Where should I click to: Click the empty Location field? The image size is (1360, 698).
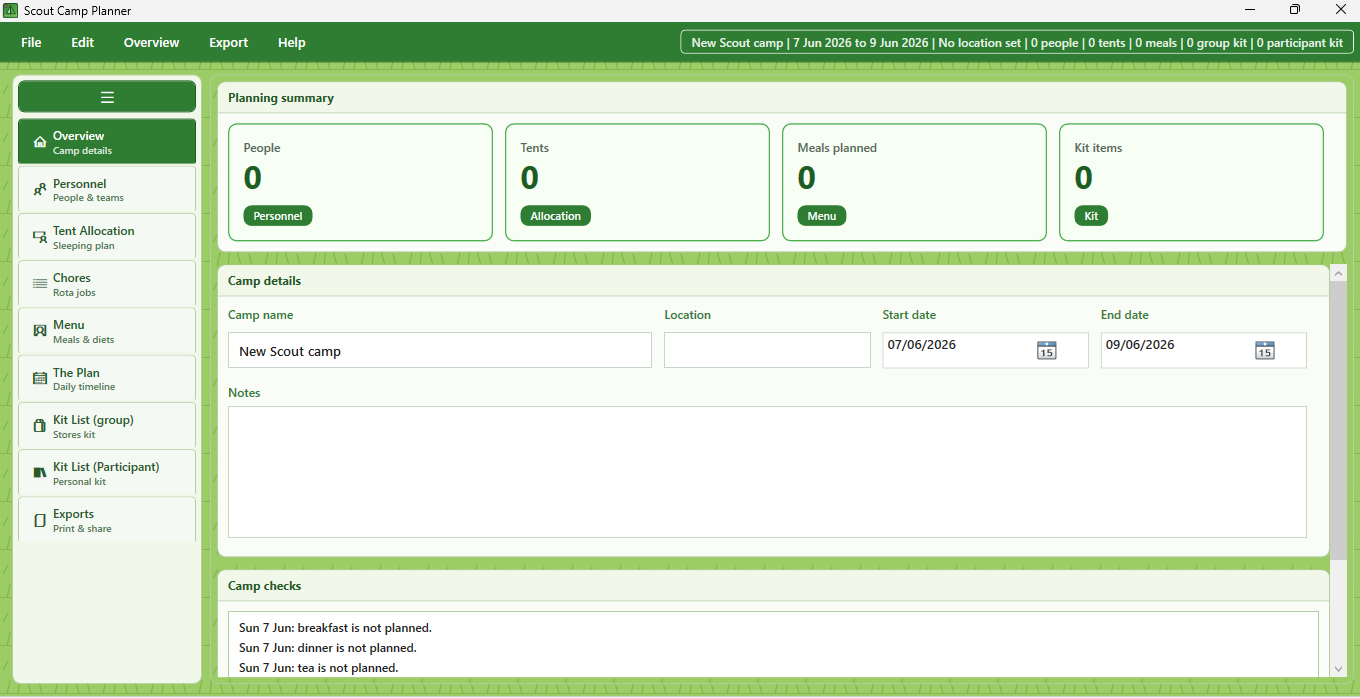click(x=767, y=351)
